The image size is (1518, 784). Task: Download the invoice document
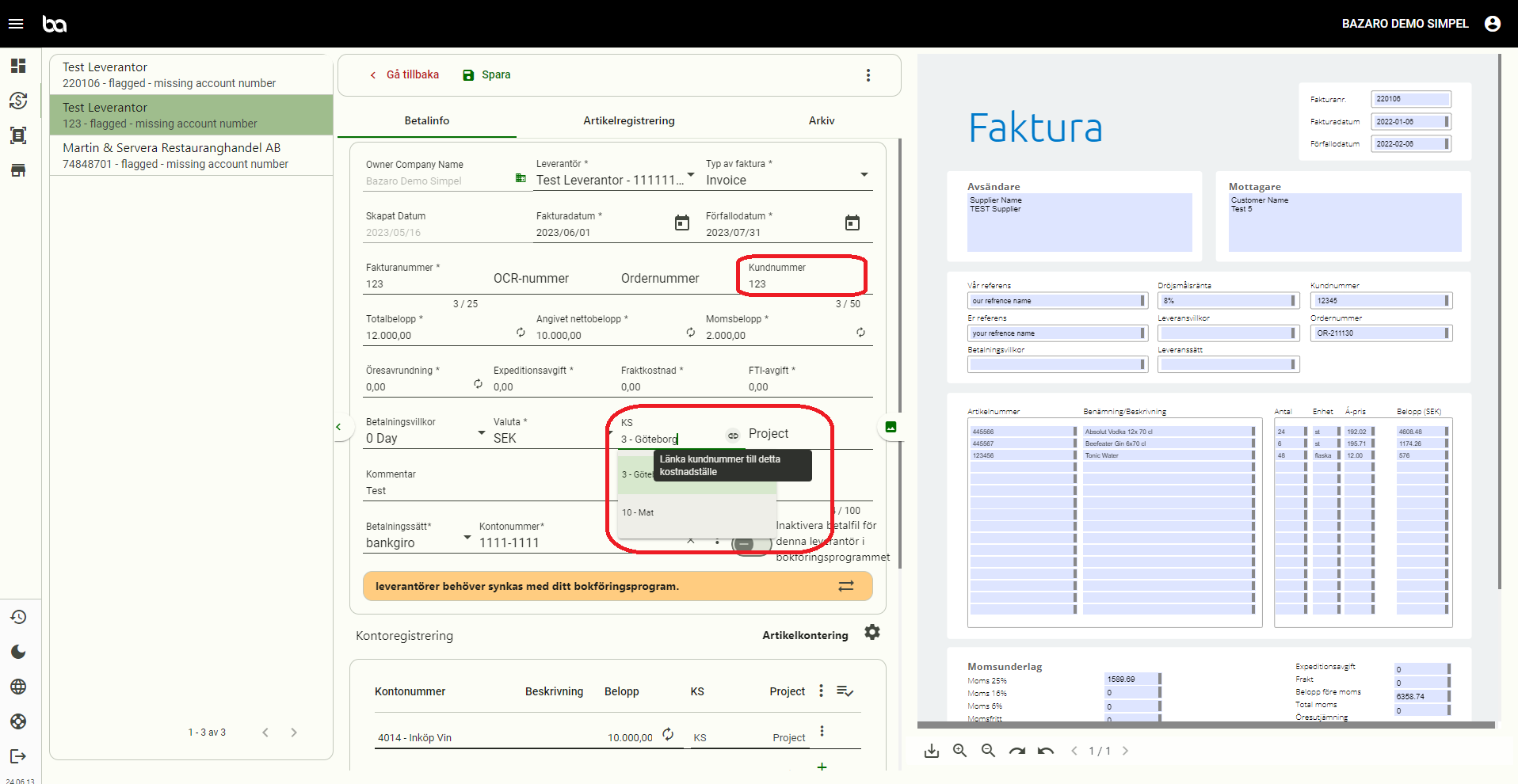[932, 751]
